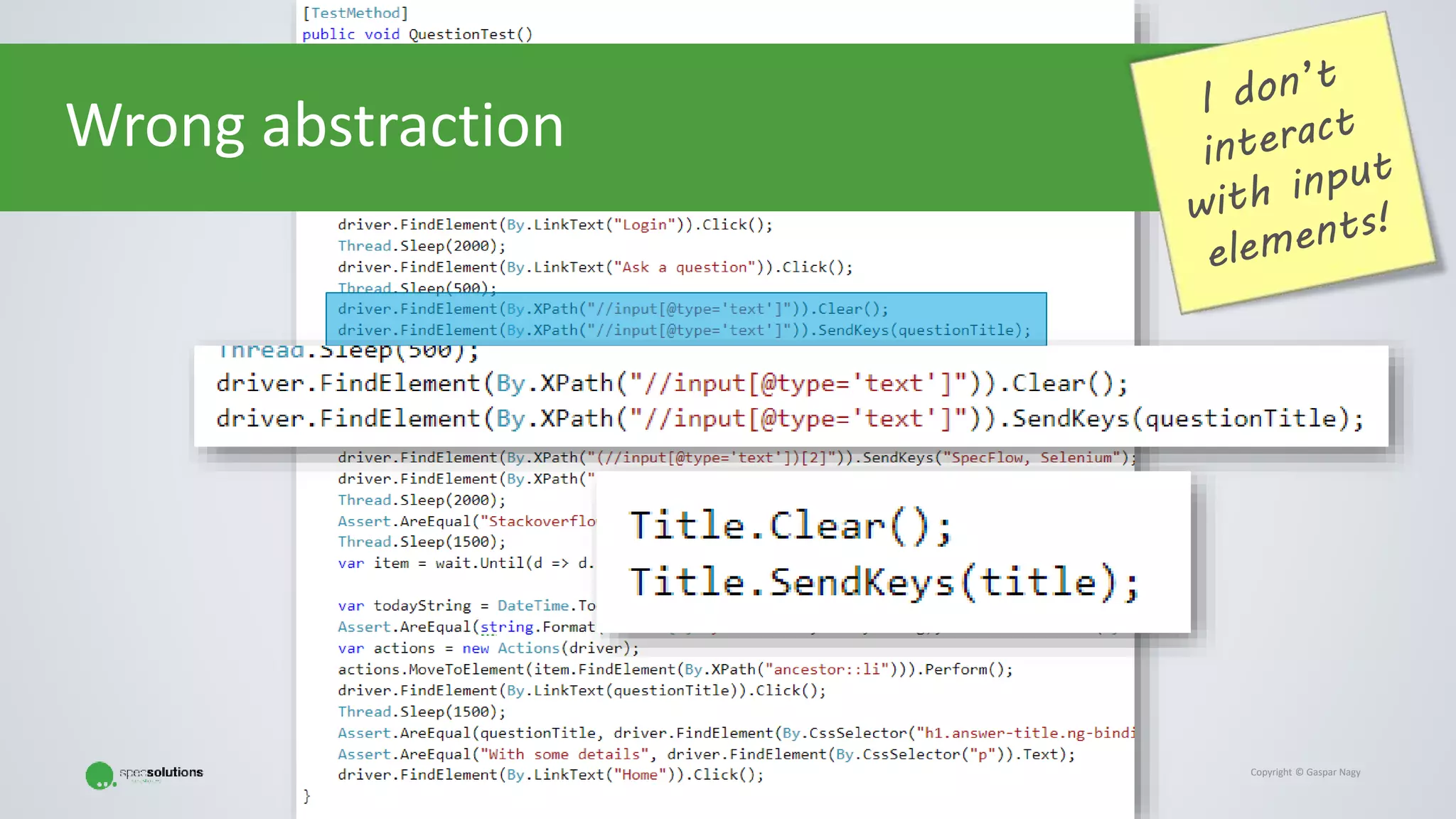Click 'public void QuestionTest()' declaration
1456x819 pixels.
click(x=417, y=34)
